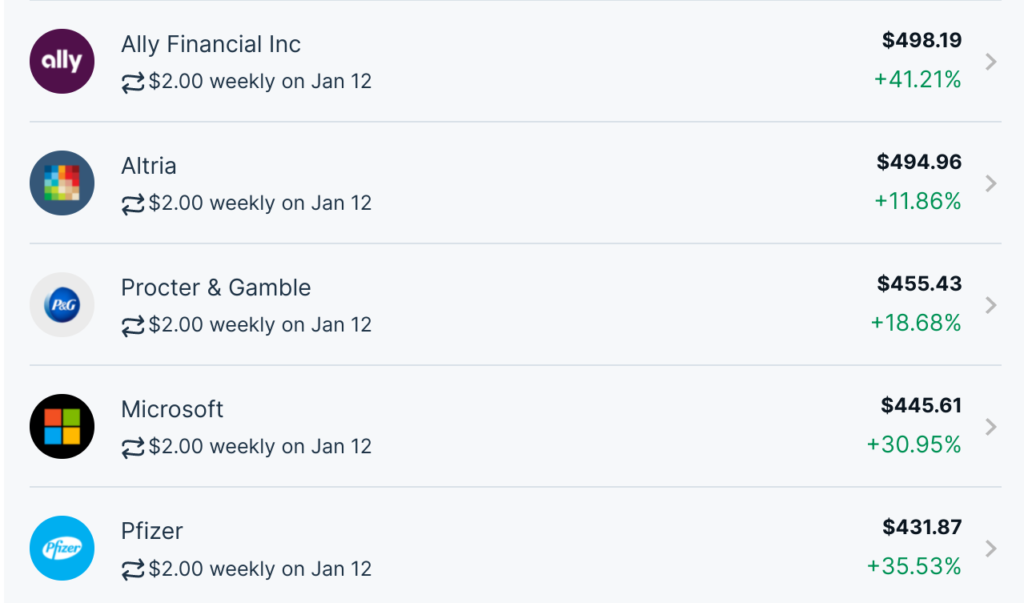
Task: Click the Microsoft four-square logo
Action: [x=62, y=427]
